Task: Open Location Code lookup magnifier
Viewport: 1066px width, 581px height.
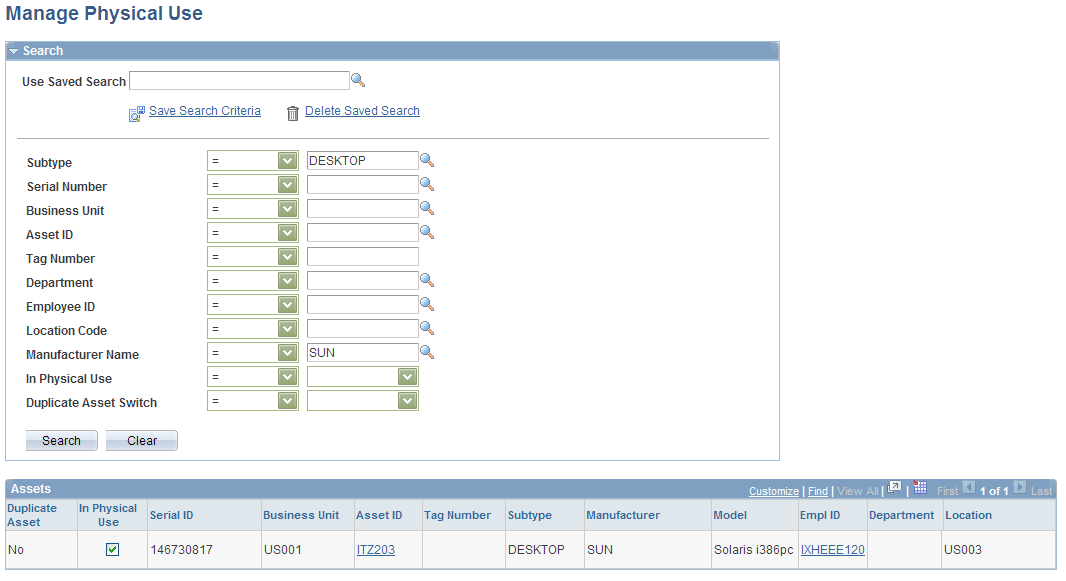Action: 427,328
